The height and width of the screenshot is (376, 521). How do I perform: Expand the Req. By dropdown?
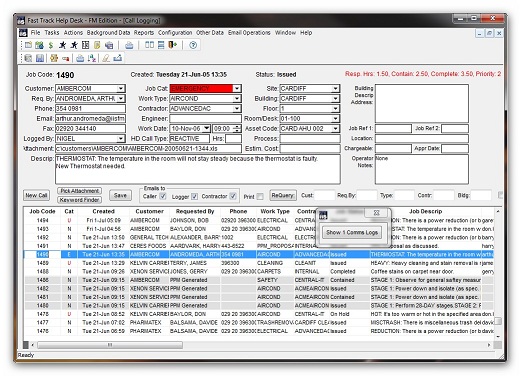coord(121,98)
